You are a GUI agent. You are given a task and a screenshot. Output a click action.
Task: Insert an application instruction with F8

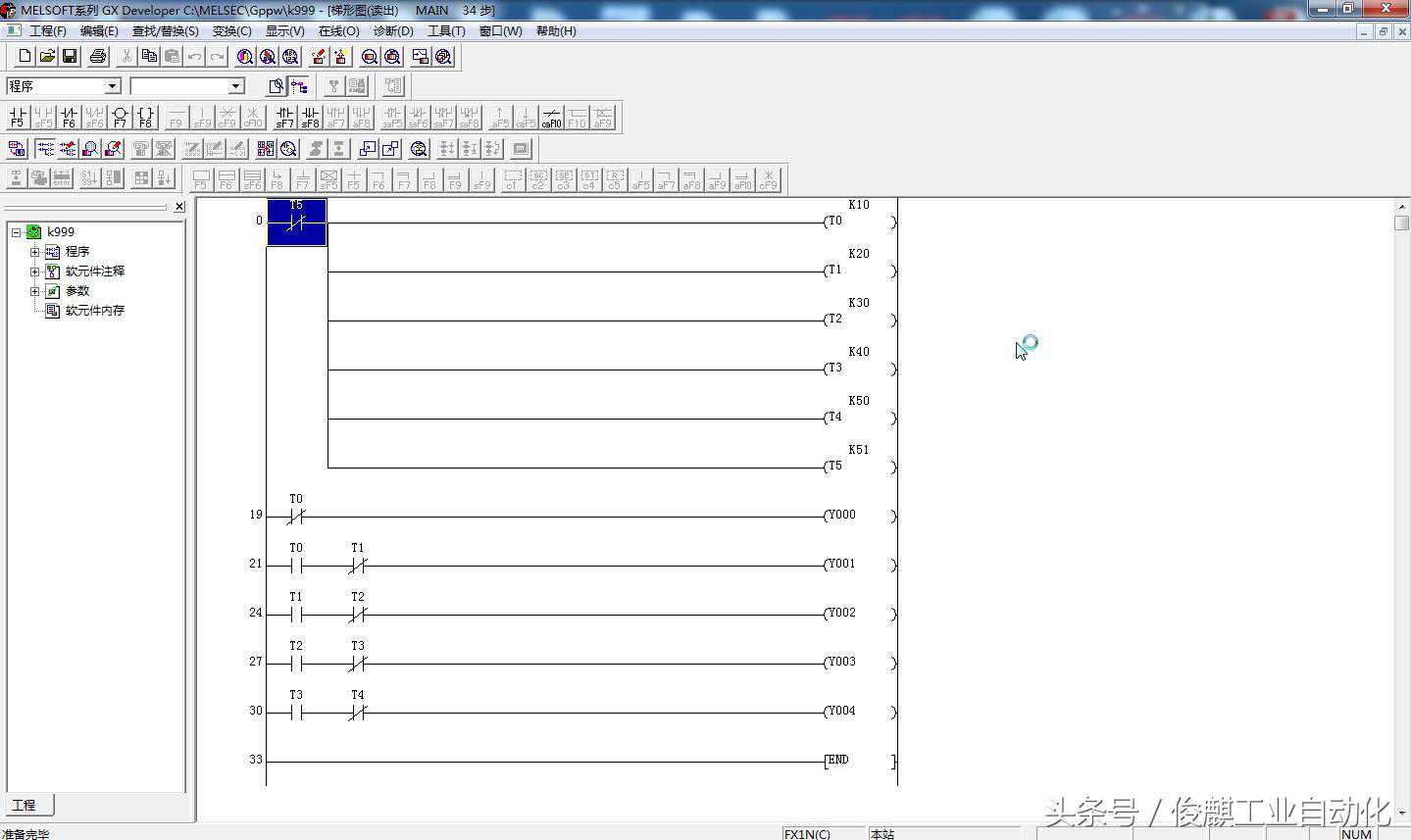click(x=145, y=118)
